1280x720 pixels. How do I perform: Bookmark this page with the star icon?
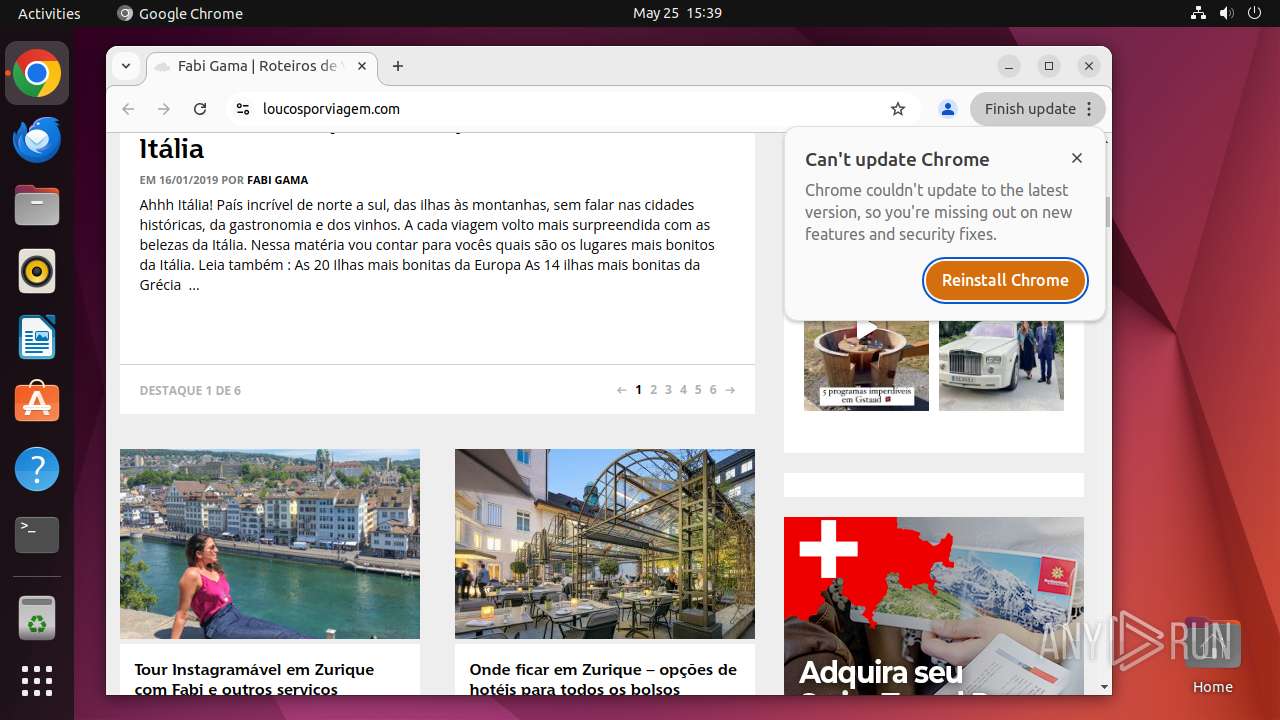898,109
